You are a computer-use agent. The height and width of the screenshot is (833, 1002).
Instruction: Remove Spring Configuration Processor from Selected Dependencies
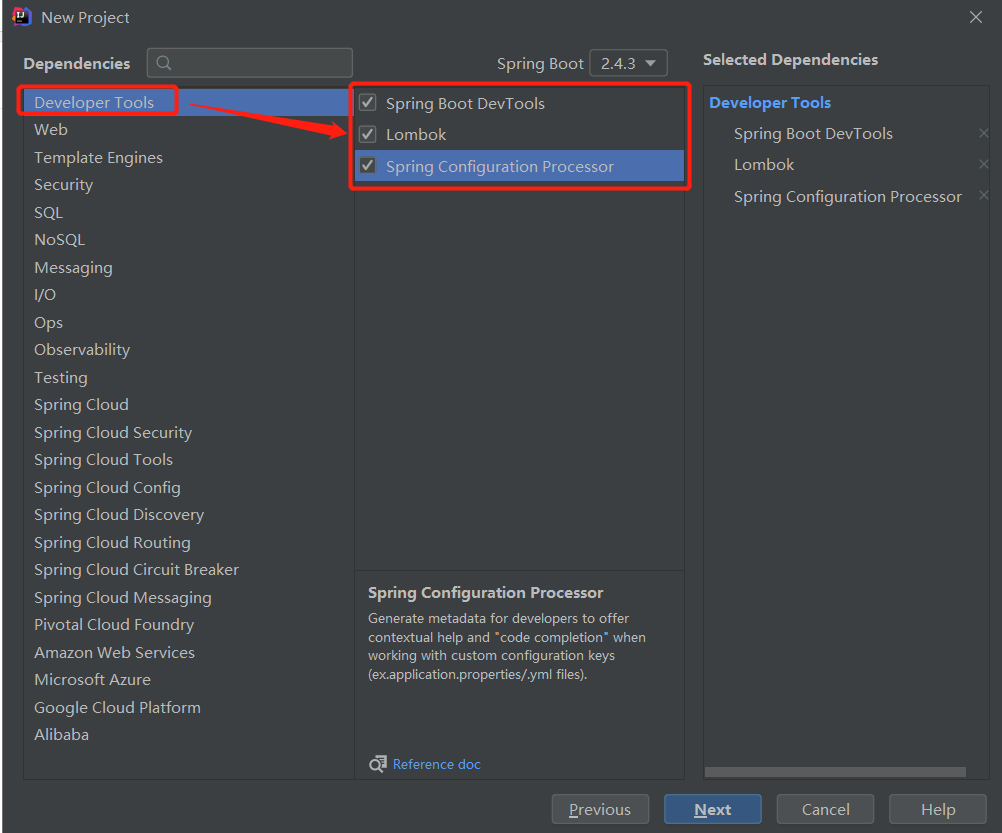click(x=983, y=195)
